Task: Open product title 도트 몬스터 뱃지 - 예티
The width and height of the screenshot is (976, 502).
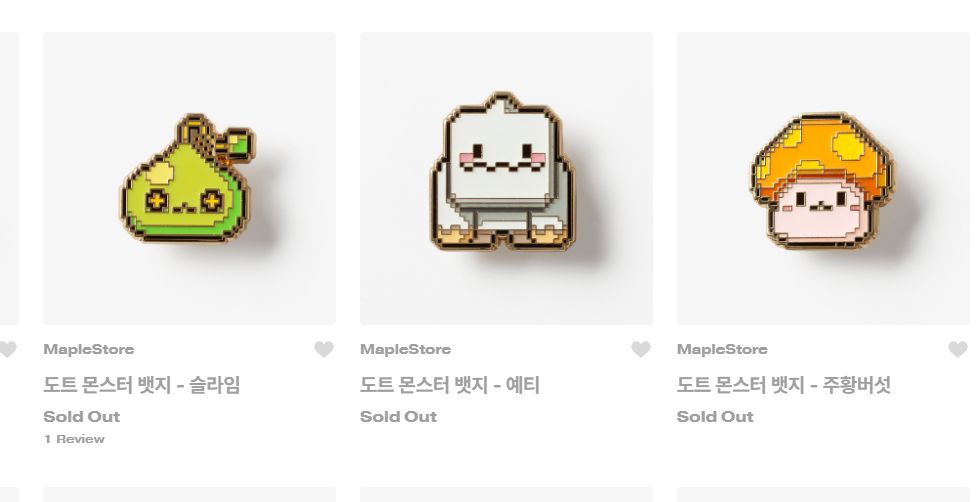Action: pos(450,385)
